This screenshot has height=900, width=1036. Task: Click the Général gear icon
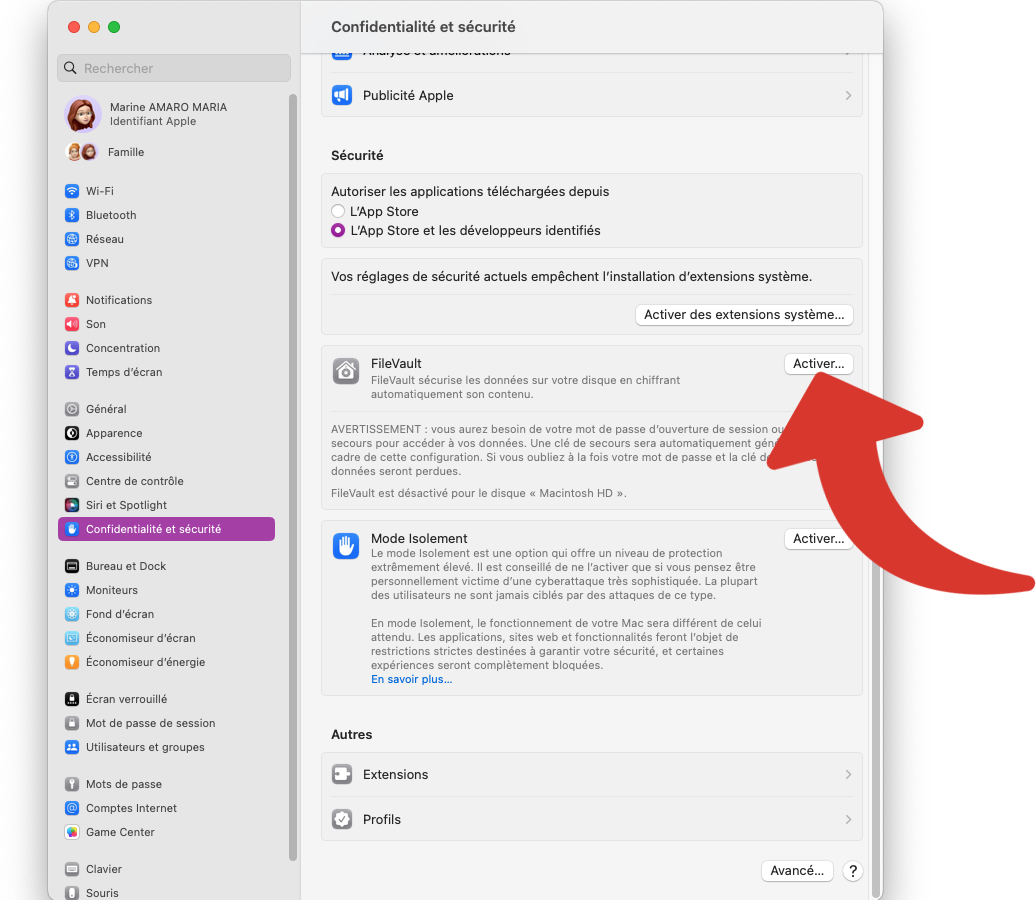[x=72, y=409]
